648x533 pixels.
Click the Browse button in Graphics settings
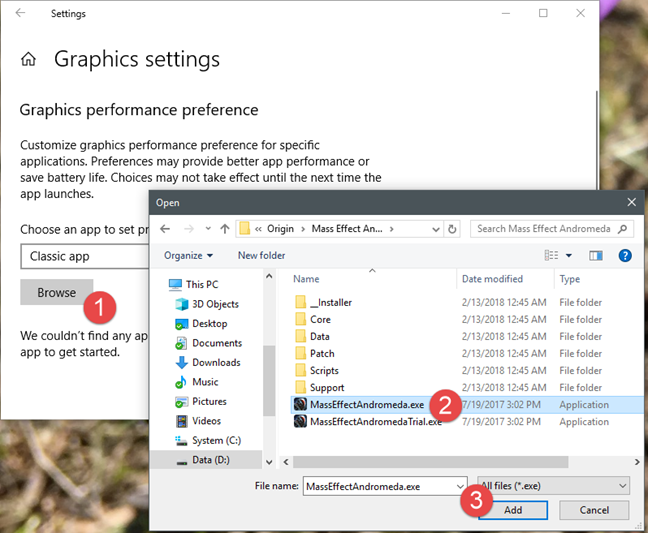click(57, 292)
